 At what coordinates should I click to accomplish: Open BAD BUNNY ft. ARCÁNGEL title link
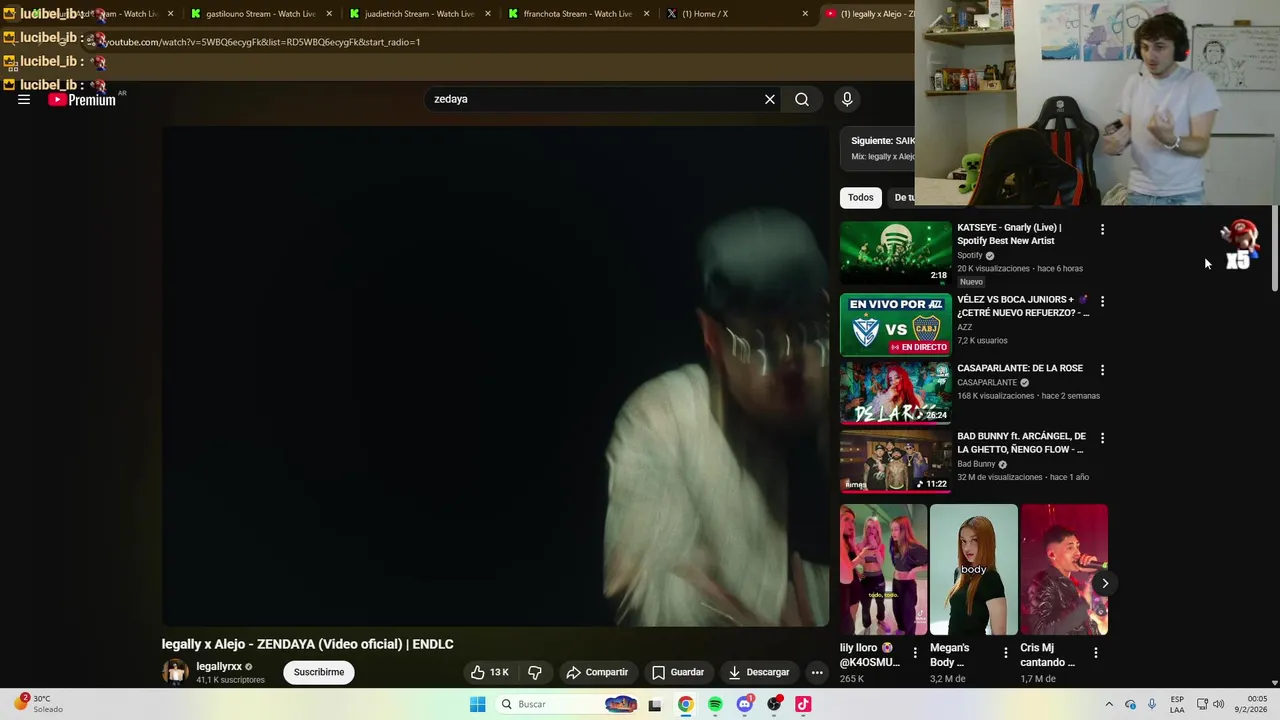1021,443
